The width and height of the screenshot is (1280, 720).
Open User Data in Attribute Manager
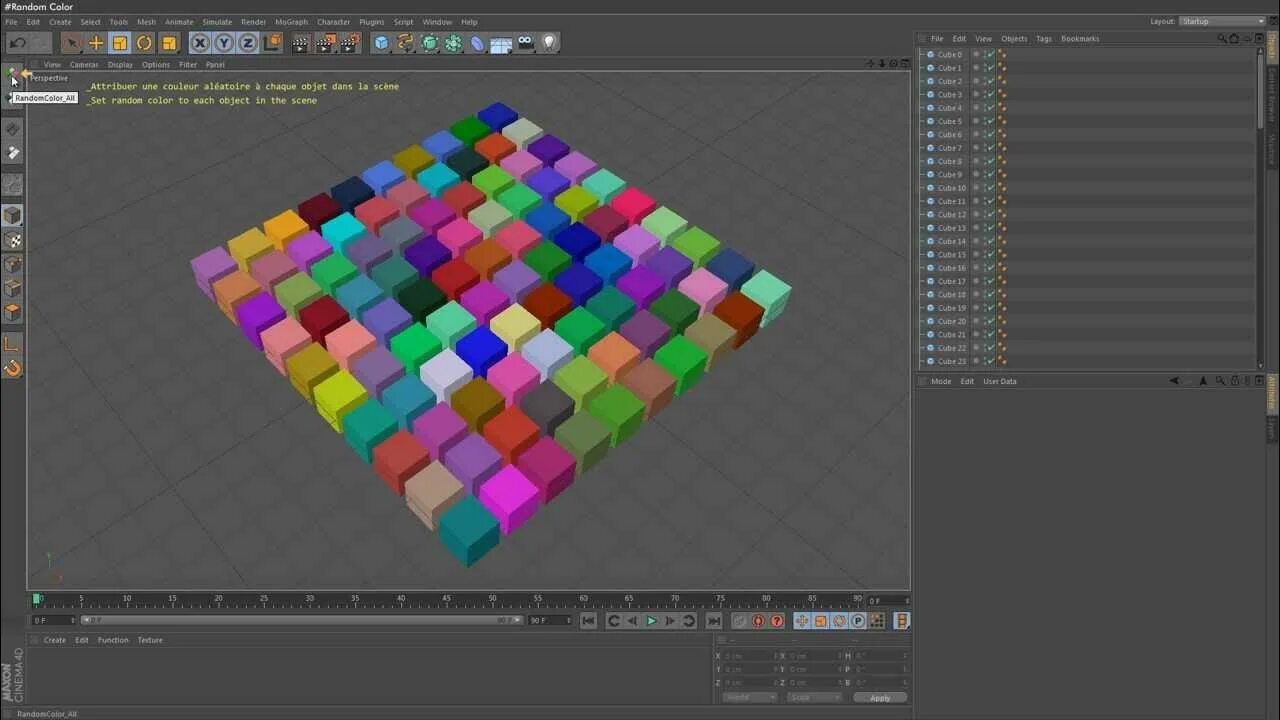click(x=999, y=381)
